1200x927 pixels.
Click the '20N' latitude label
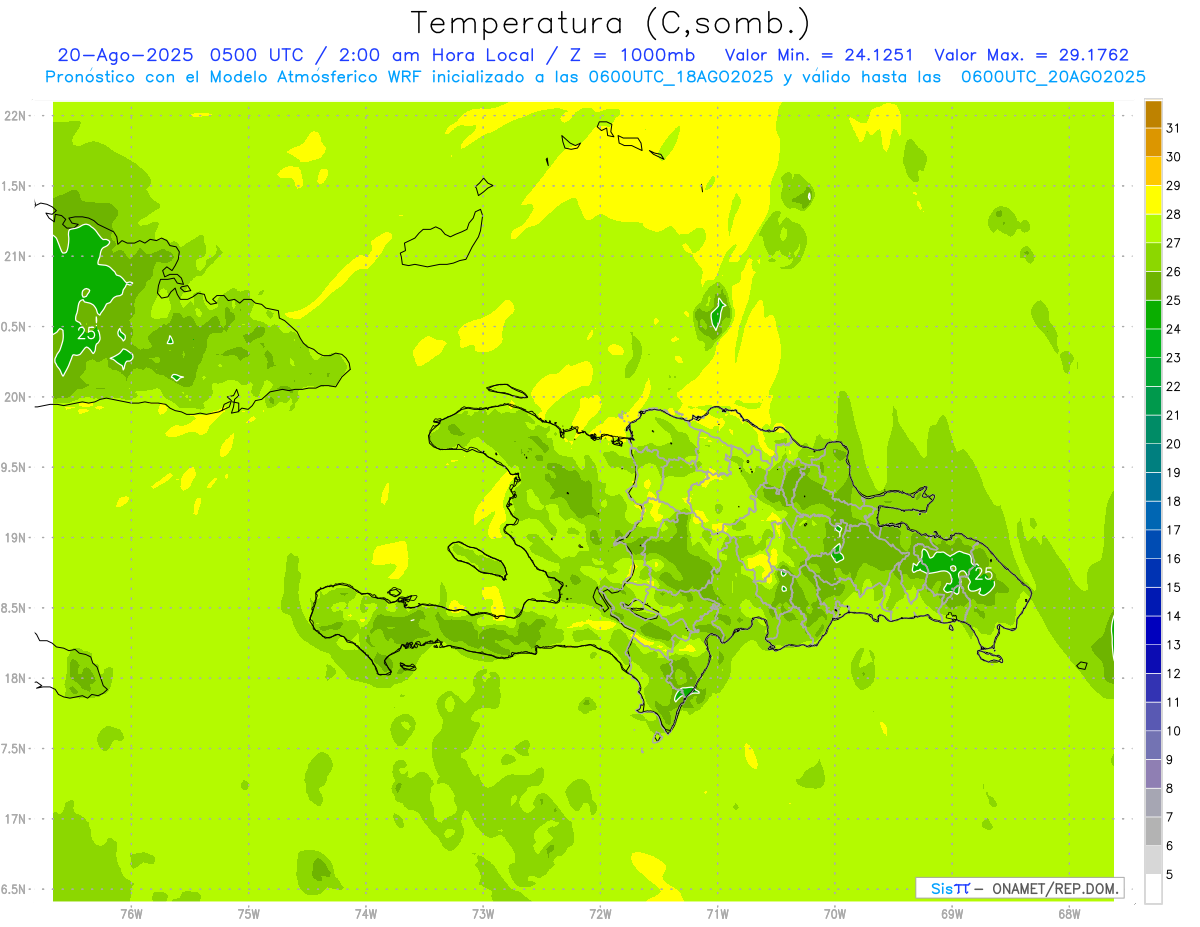14,397
